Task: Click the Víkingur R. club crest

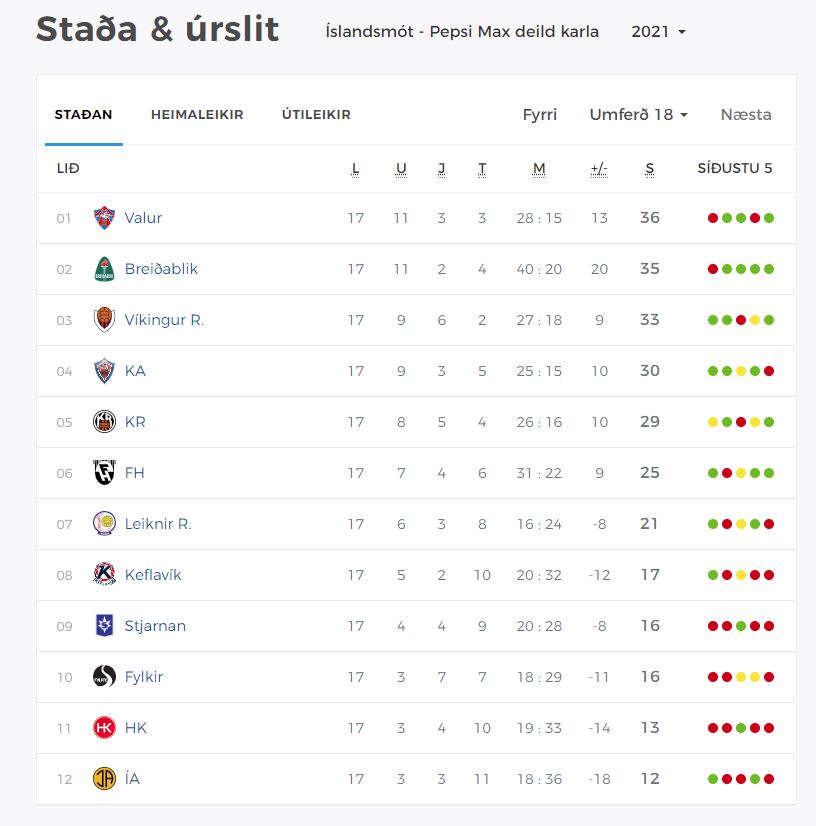Action: click(104, 320)
